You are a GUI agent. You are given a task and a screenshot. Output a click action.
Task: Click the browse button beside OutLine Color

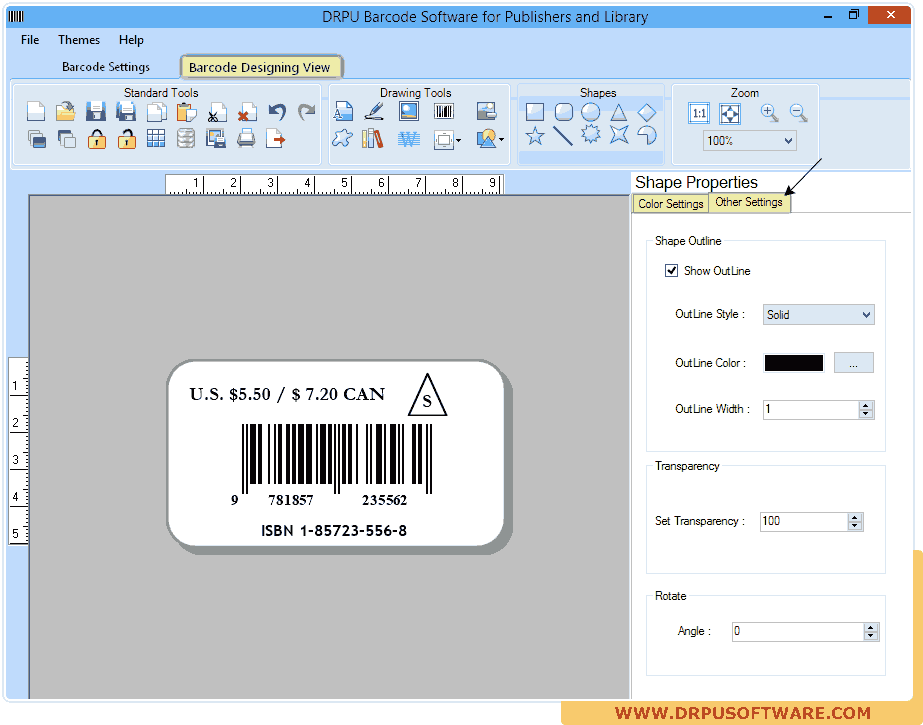click(x=854, y=363)
